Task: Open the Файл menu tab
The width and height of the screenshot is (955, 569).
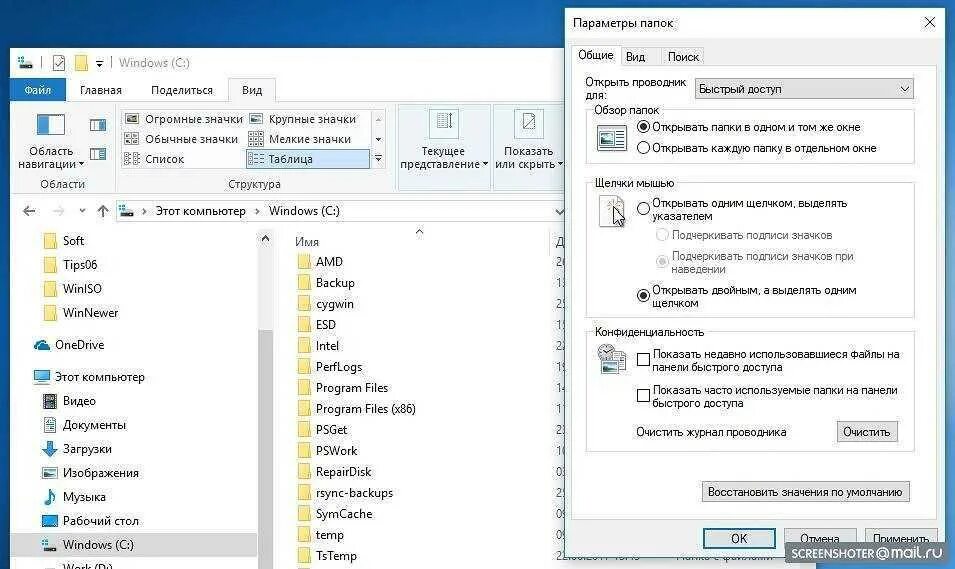Action: (38, 90)
